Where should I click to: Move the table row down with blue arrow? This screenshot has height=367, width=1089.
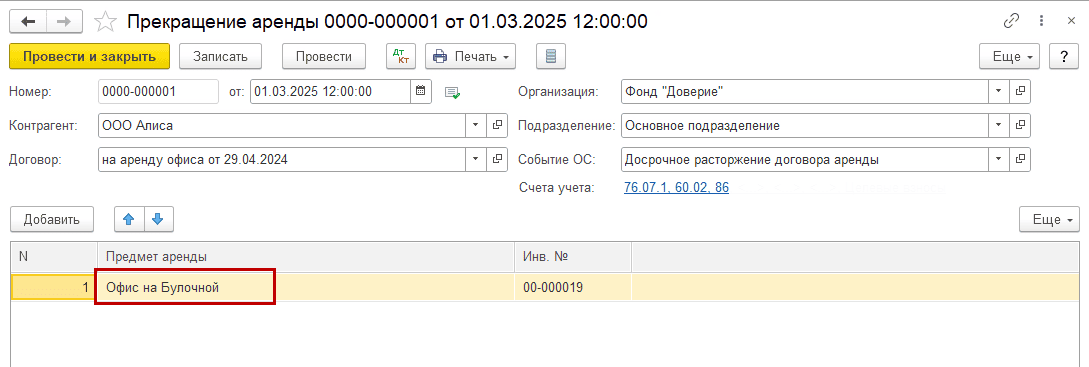[x=158, y=220]
